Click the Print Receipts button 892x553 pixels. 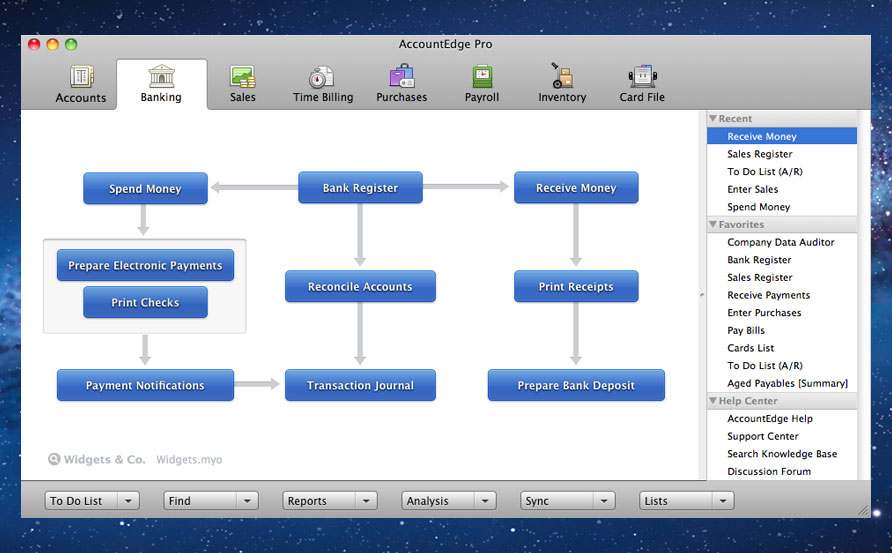pyautogui.click(x=576, y=286)
